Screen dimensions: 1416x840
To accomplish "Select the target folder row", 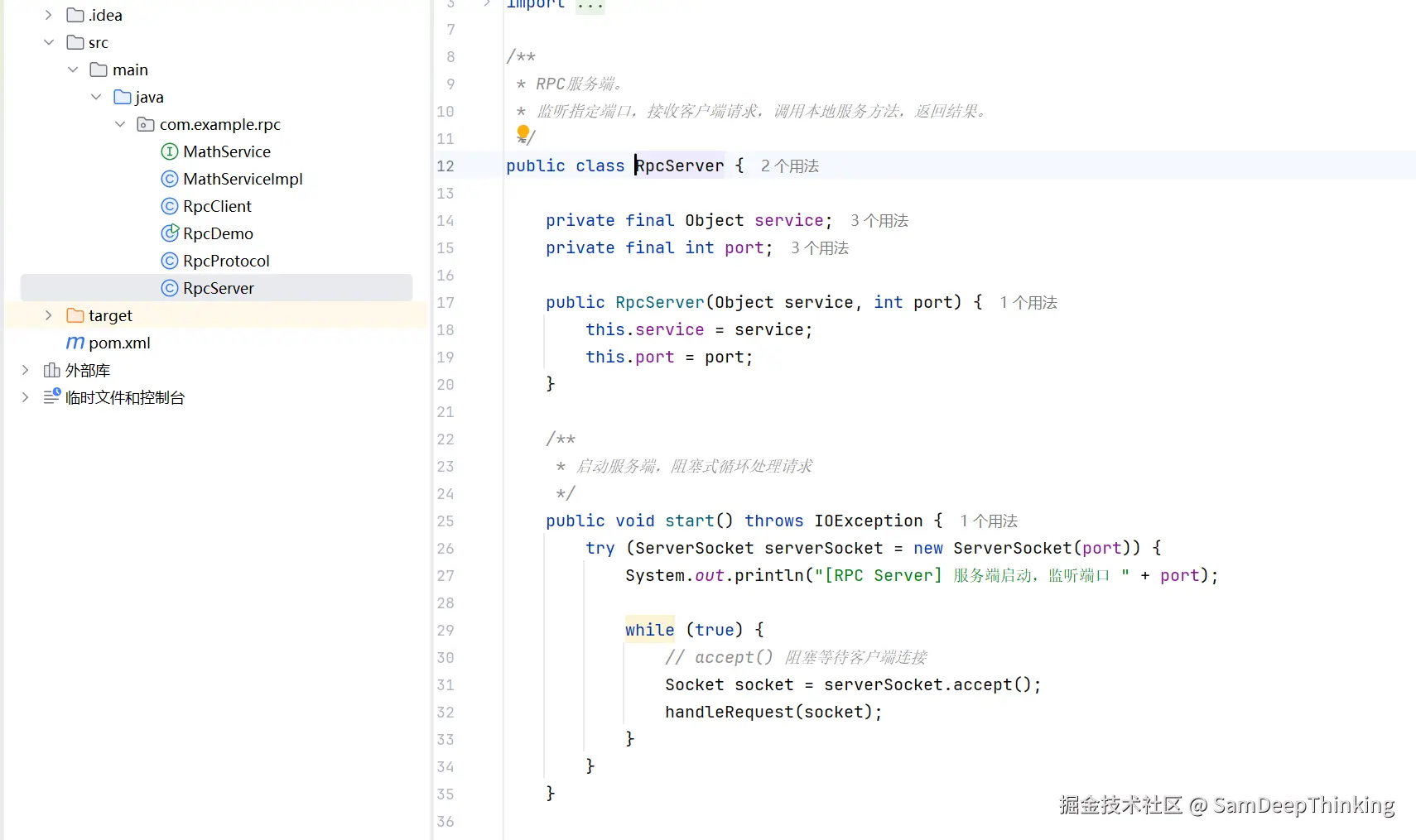I will (215, 315).
